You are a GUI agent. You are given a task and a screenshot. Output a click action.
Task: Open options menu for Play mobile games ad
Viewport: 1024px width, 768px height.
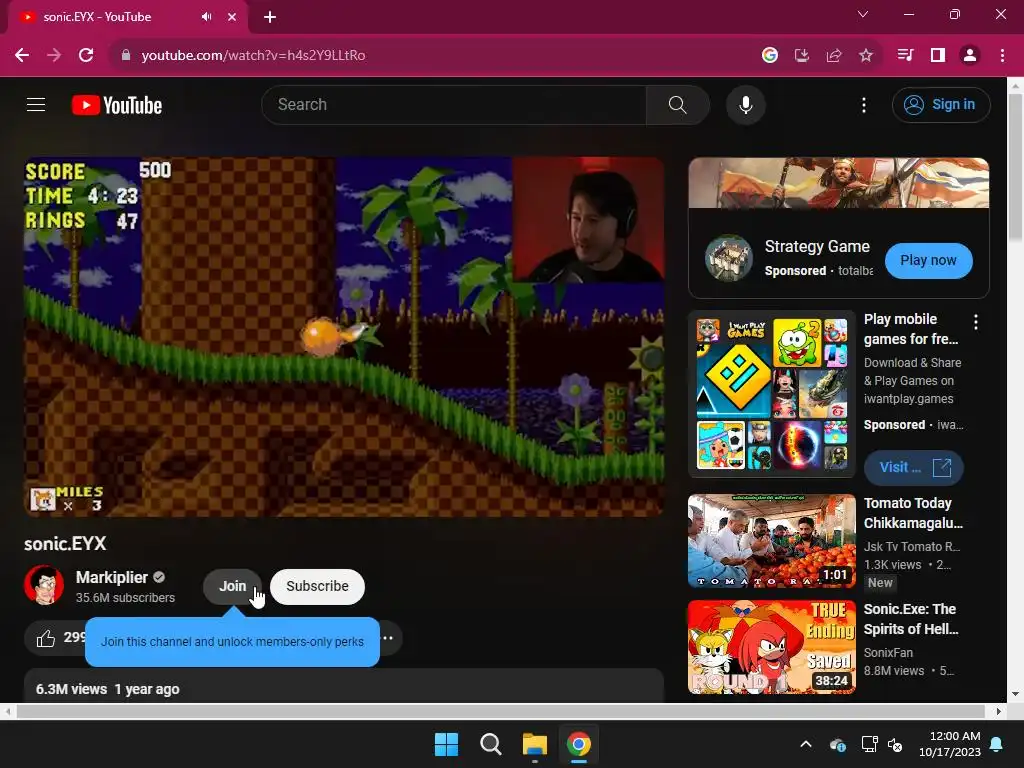[976, 321]
